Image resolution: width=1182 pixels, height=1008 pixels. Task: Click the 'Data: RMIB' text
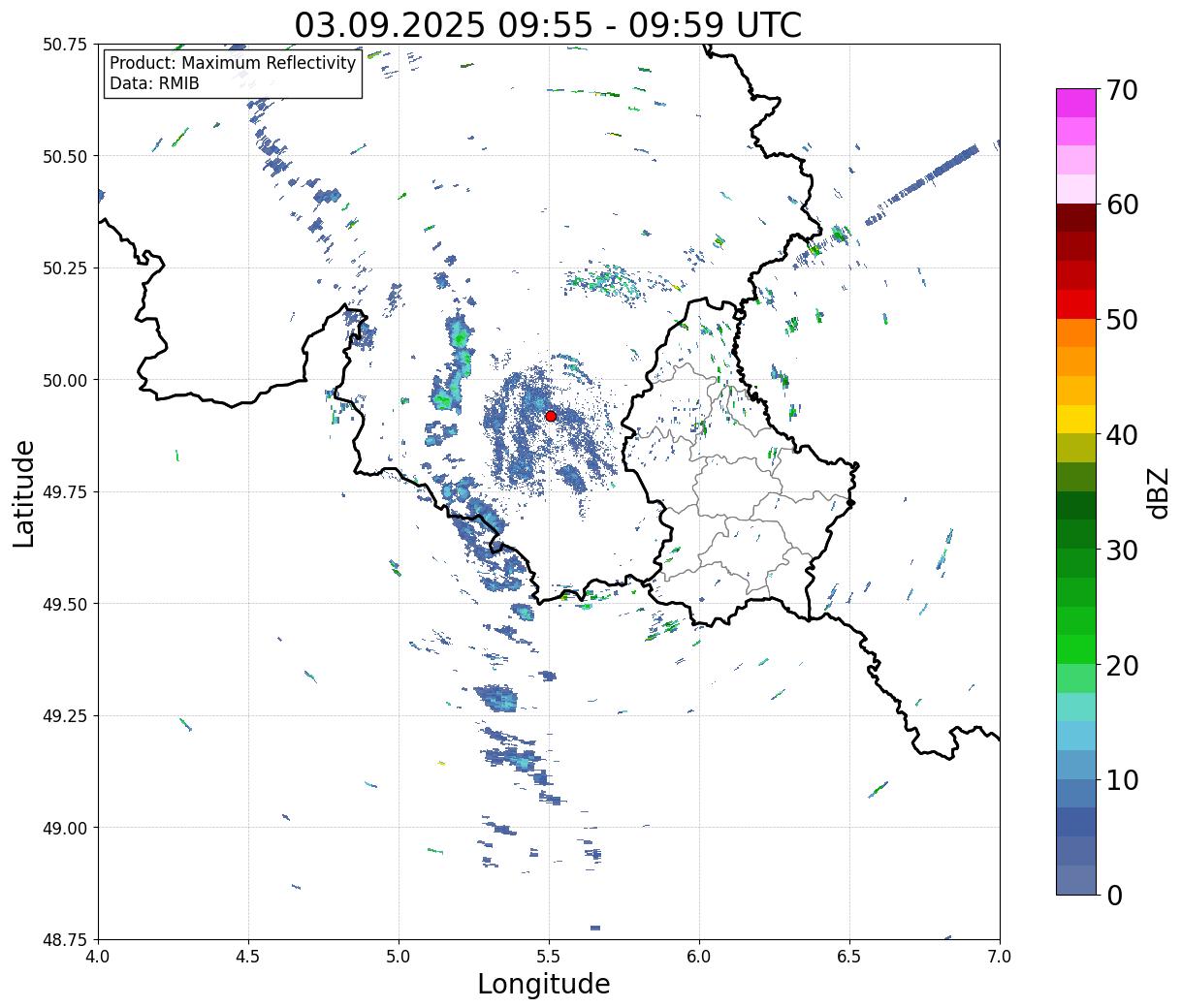(x=154, y=84)
